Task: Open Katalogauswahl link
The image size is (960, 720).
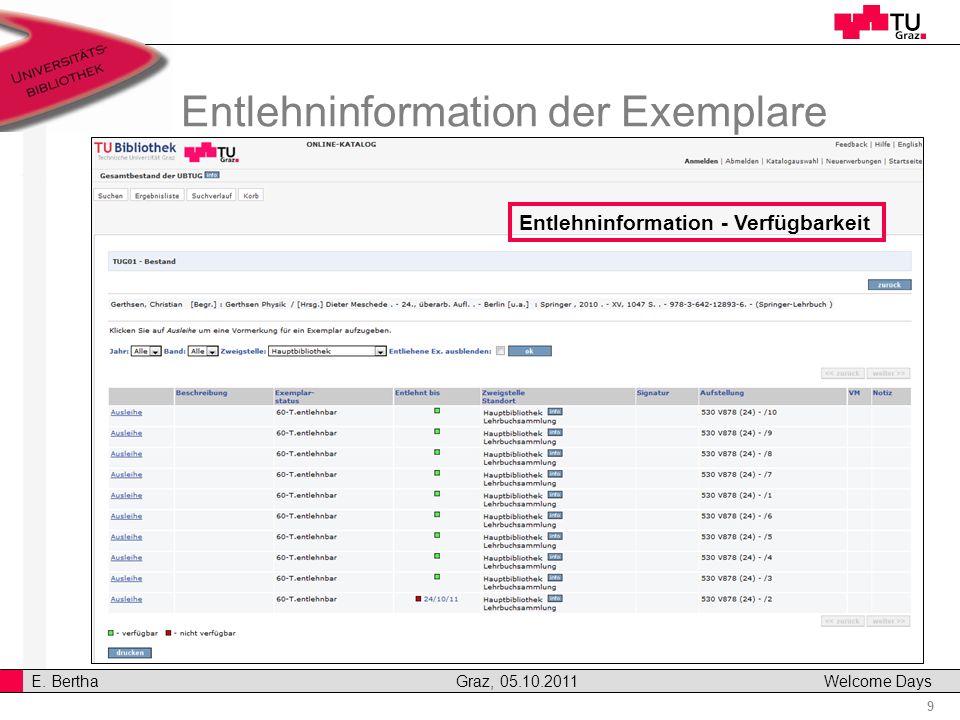Action: (792, 161)
